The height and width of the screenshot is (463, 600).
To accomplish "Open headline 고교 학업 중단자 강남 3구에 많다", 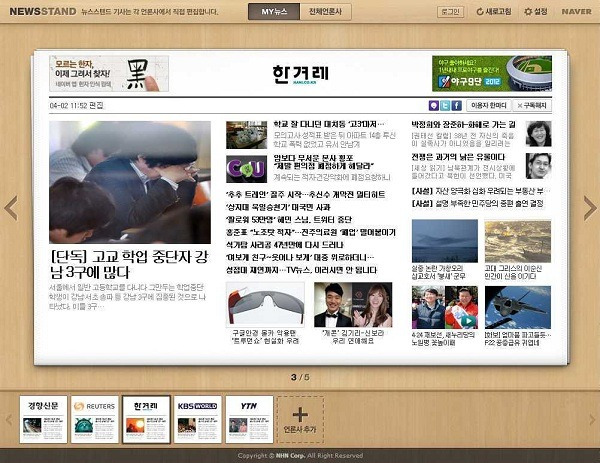I will (x=129, y=264).
